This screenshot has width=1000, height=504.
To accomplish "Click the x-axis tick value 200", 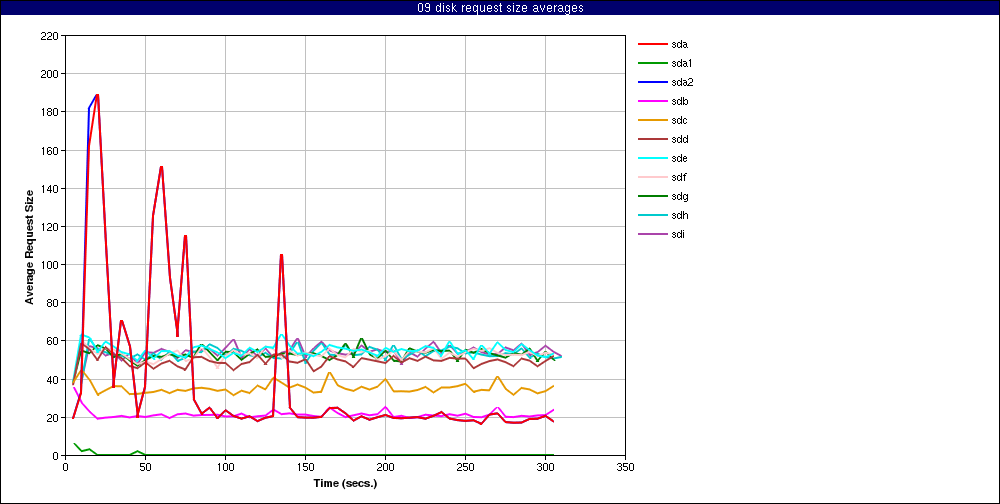I will [x=385, y=466].
